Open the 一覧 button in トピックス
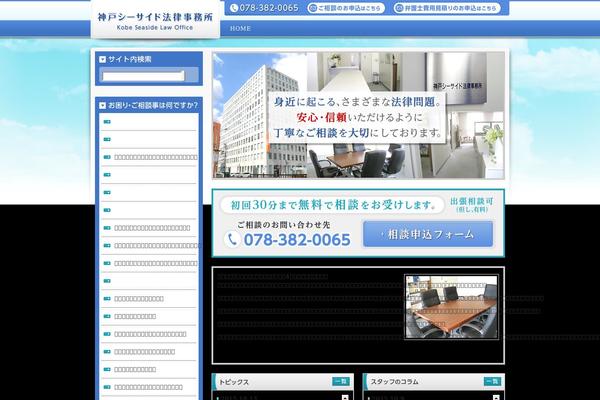Screen dimensions: 600x400 (x=341, y=381)
